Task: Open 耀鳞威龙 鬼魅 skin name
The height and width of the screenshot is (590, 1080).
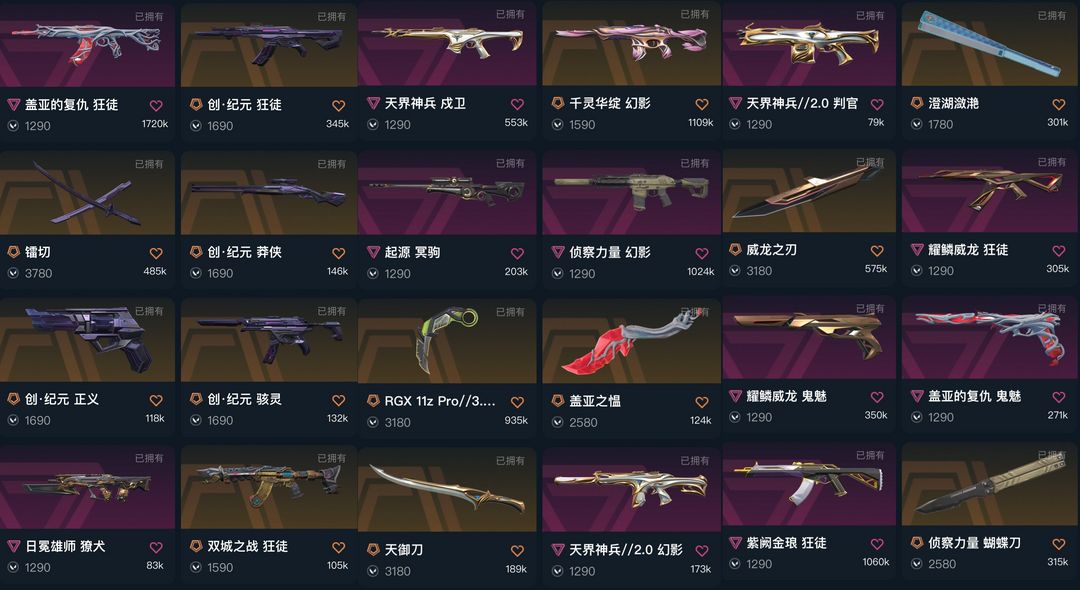Action: tap(787, 396)
